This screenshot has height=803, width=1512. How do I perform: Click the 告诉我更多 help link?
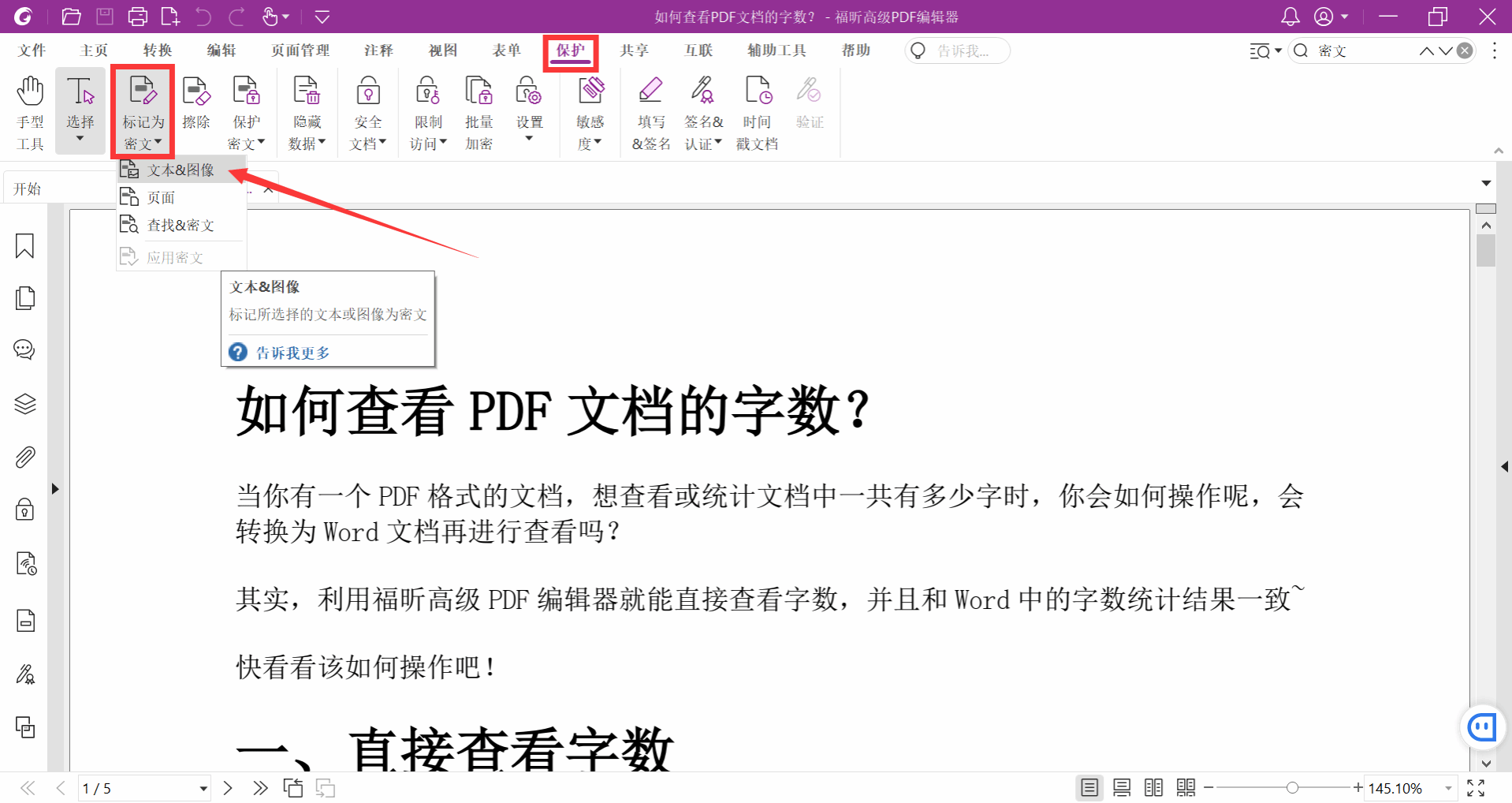coord(292,353)
